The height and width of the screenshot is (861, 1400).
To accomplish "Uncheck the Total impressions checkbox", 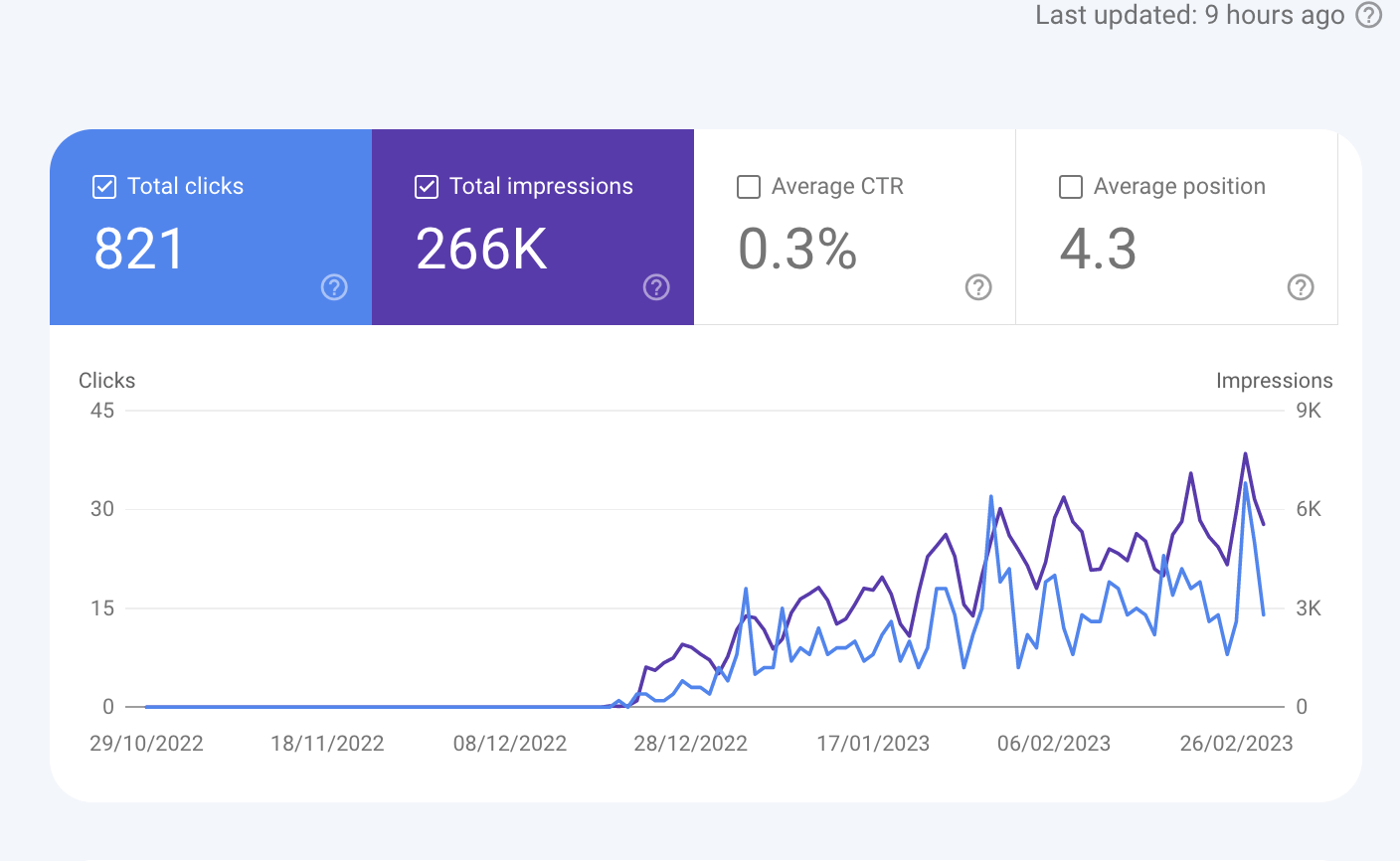I will point(427,187).
